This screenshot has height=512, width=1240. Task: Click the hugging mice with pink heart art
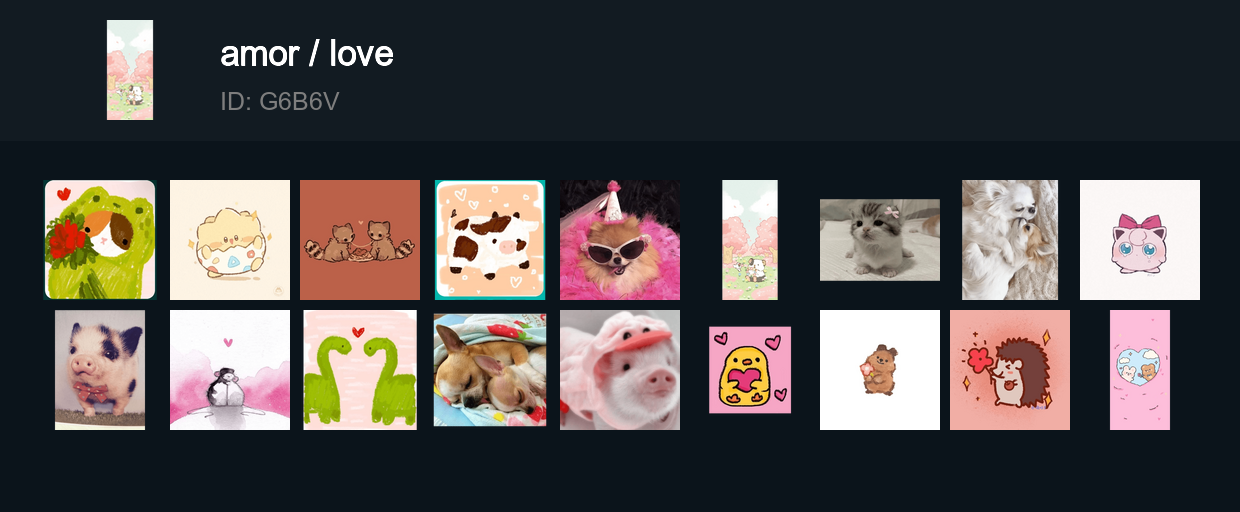230,370
